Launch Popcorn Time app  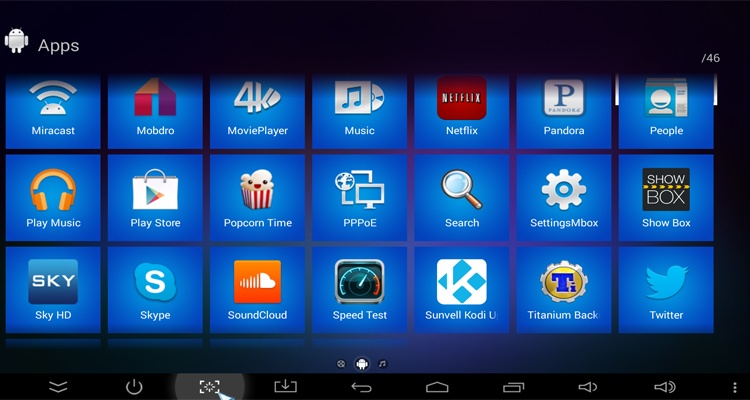pyautogui.click(x=257, y=198)
